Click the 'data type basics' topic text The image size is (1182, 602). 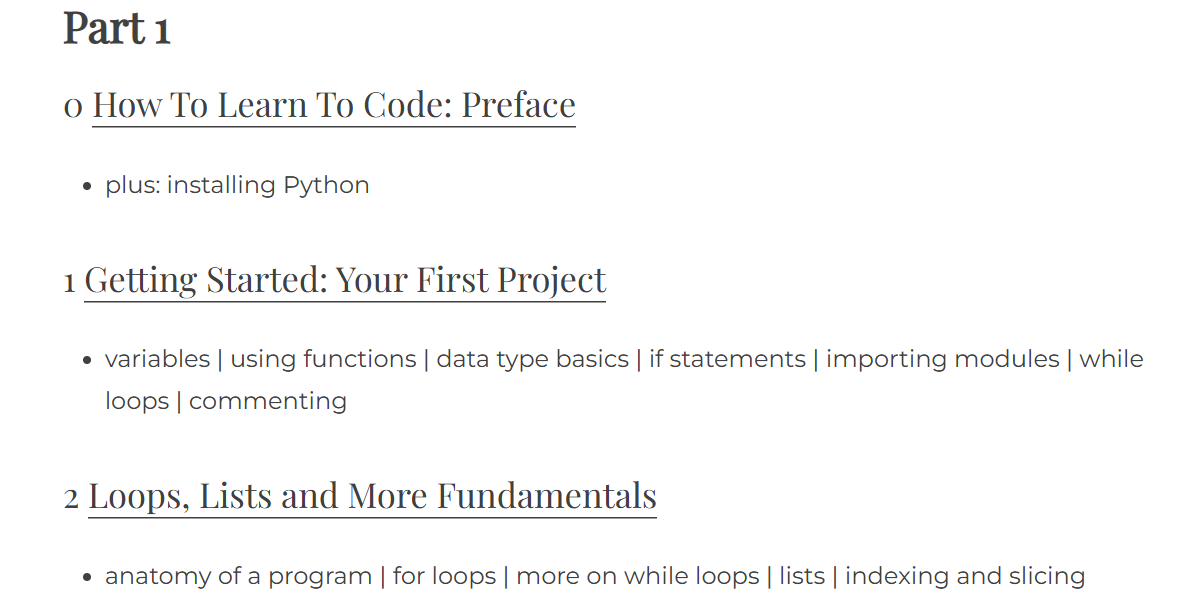pos(532,359)
